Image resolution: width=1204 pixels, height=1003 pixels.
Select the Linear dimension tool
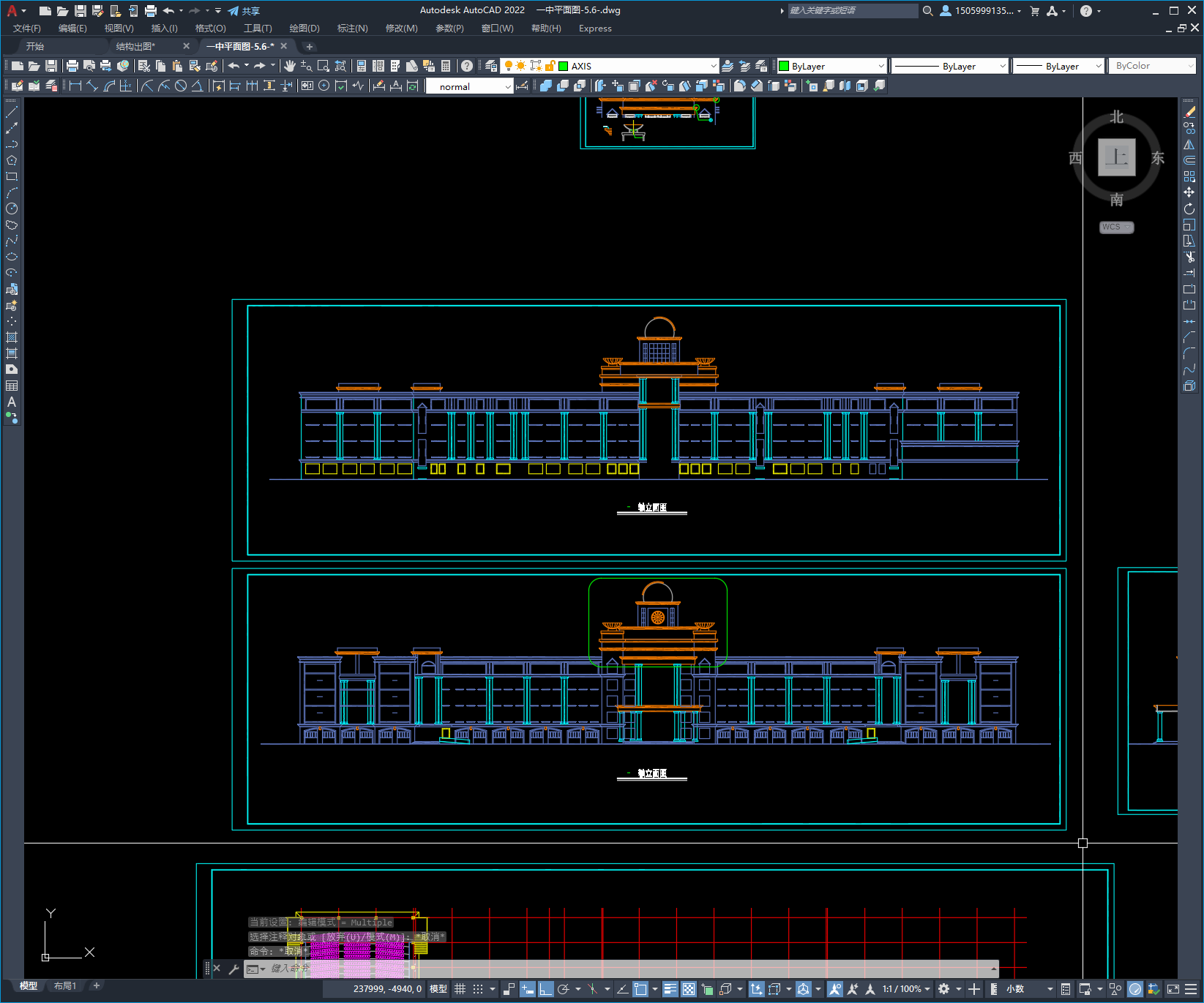tap(75, 86)
